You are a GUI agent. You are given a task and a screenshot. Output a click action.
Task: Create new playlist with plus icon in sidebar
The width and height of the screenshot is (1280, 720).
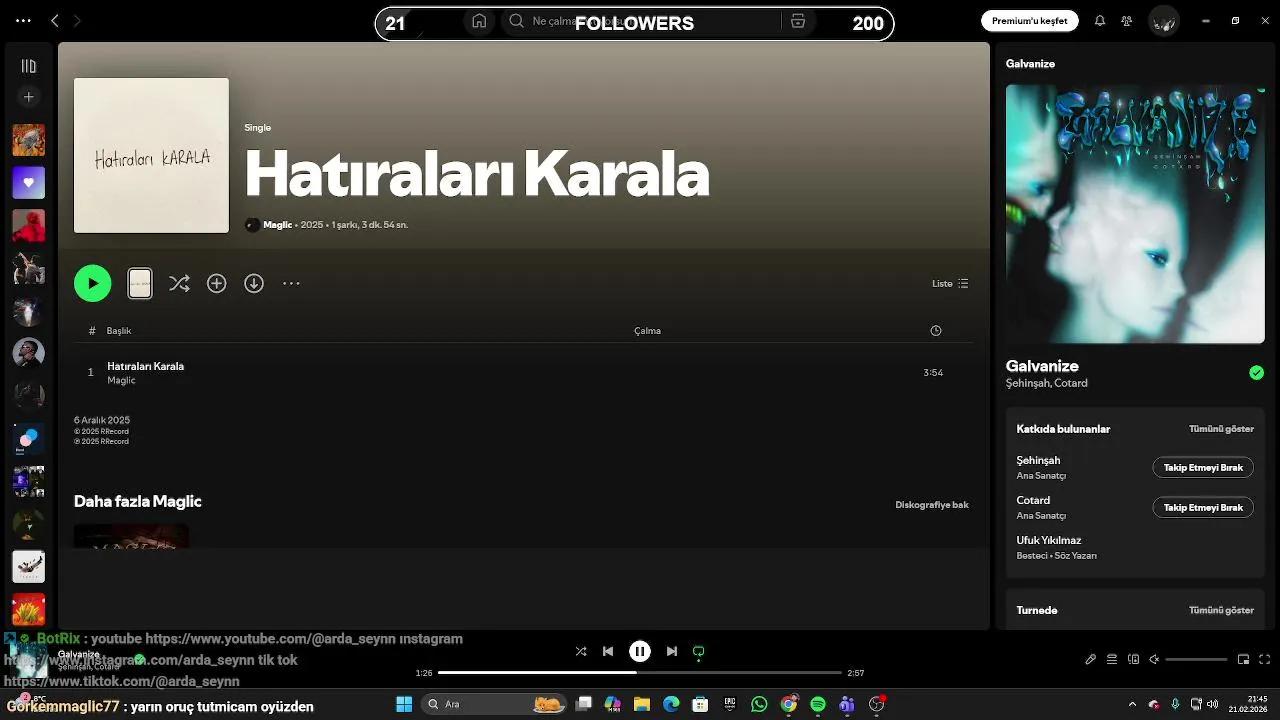(29, 97)
